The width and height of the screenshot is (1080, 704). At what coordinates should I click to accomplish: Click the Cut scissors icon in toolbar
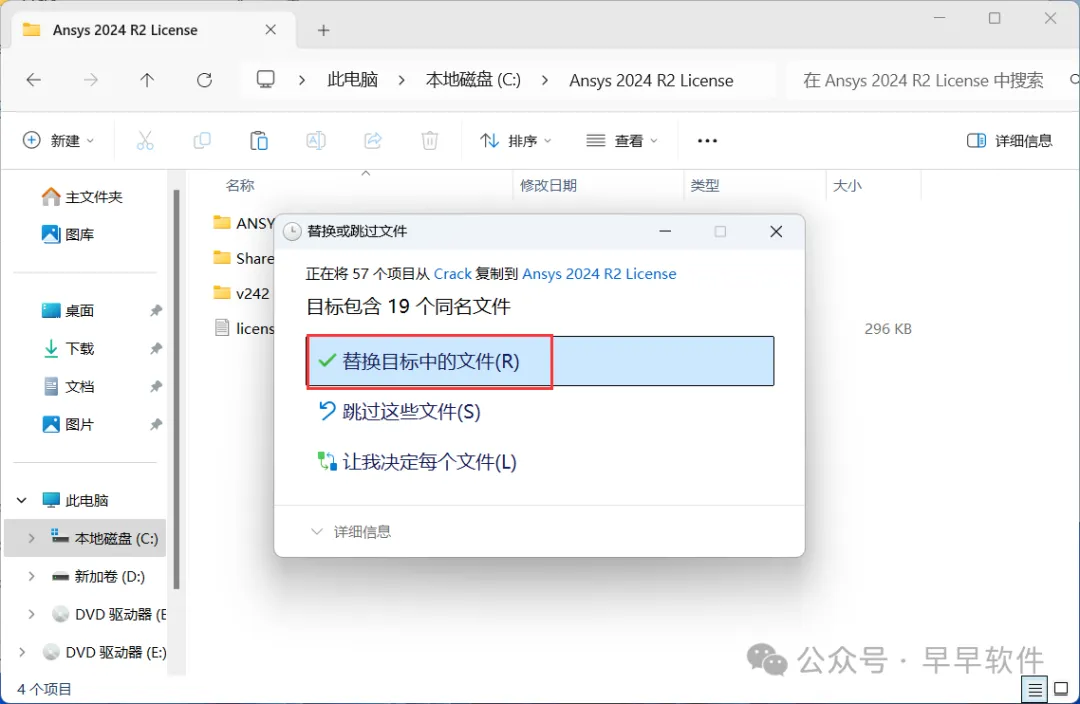click(145, 141)
